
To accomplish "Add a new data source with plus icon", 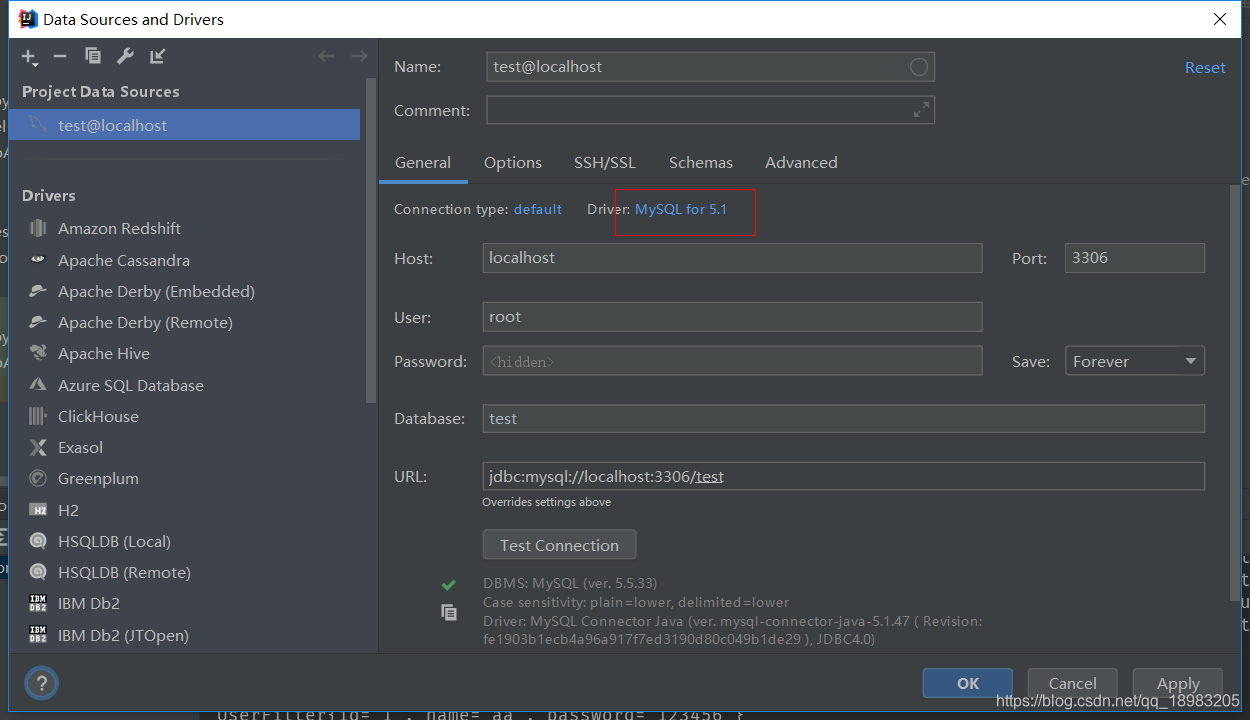I will [29, 57].
